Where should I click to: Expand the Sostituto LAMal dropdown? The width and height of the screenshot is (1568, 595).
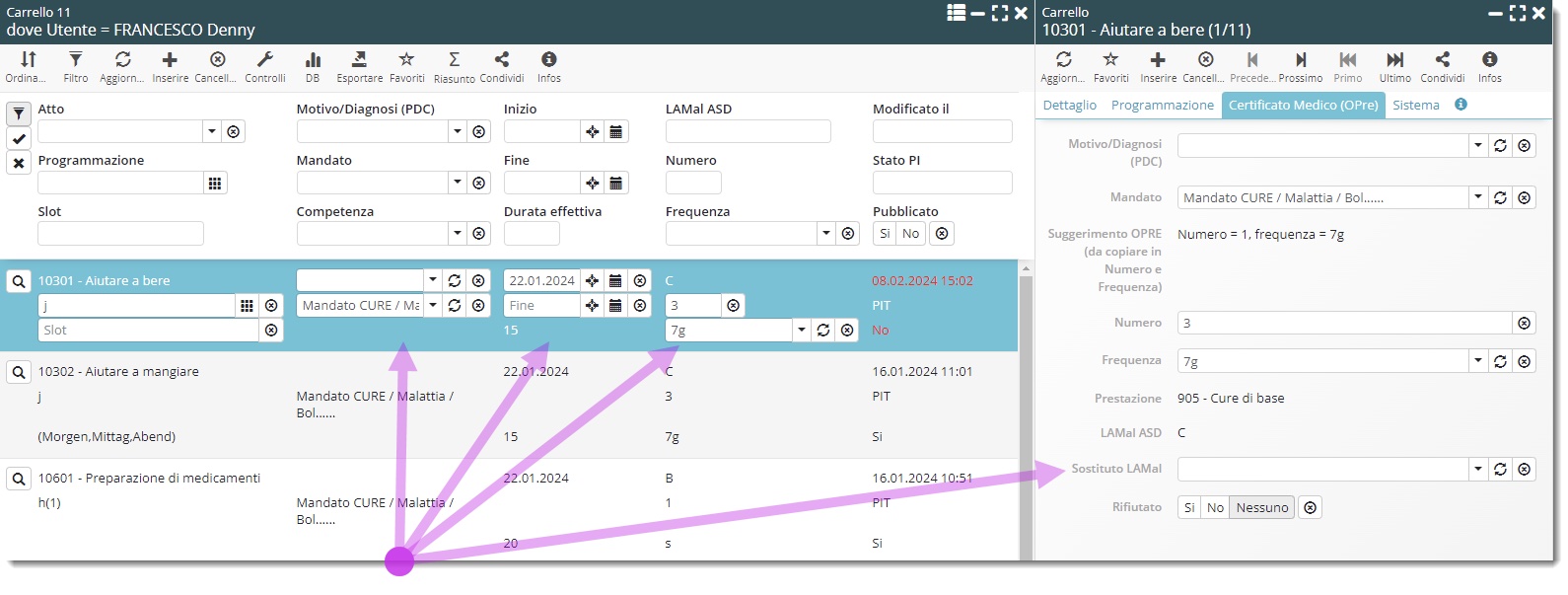point(1477,470)
